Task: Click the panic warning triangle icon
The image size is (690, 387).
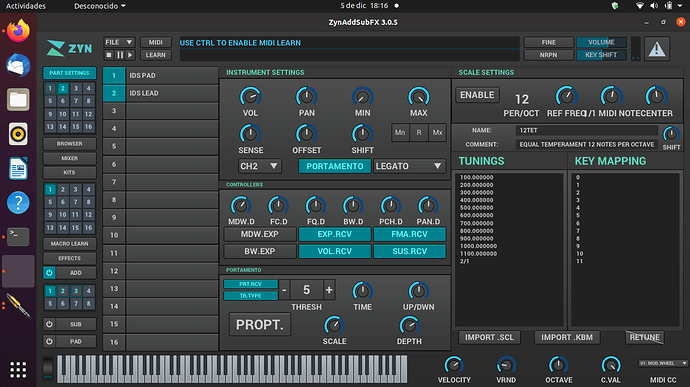Action: click(x=657, y=48)
